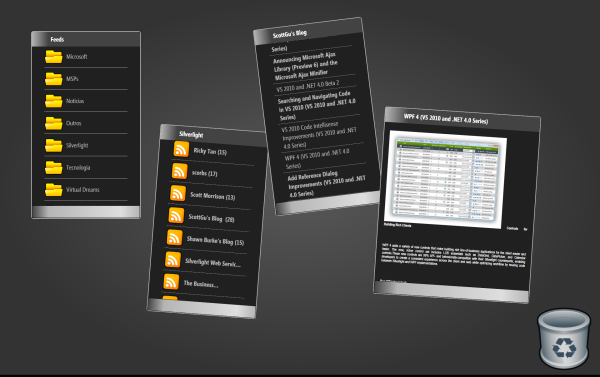Select the Outros label in Feeds
Viewport: 600px width, 377px height.
[x=73, y=123]
